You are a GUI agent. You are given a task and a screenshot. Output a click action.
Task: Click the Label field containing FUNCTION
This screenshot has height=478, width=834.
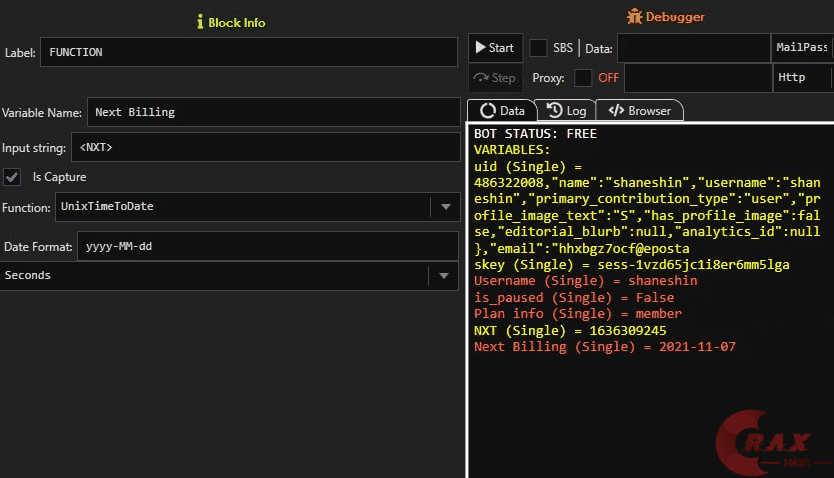248,52
